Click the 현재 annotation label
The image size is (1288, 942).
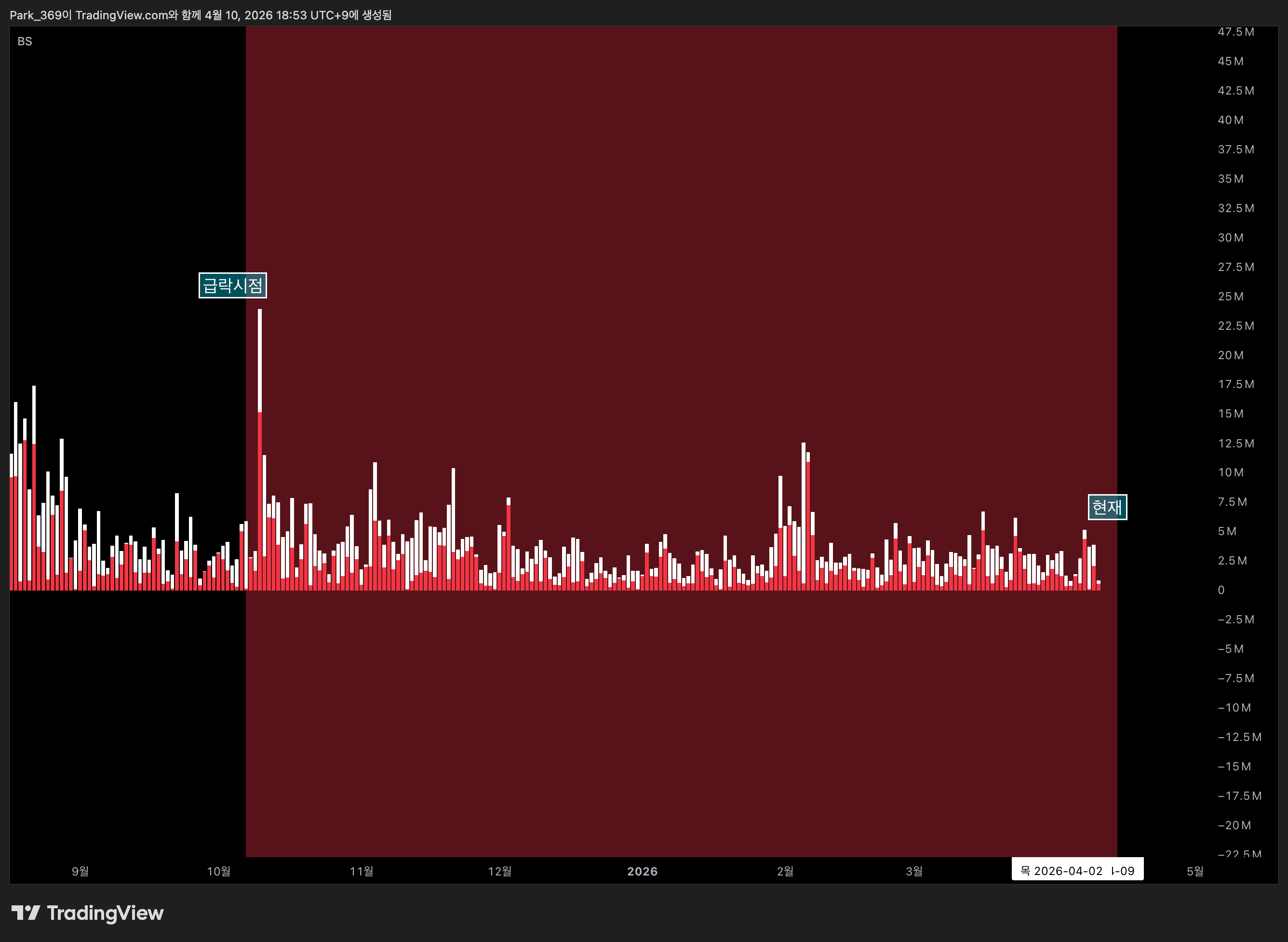point(1107,507)
